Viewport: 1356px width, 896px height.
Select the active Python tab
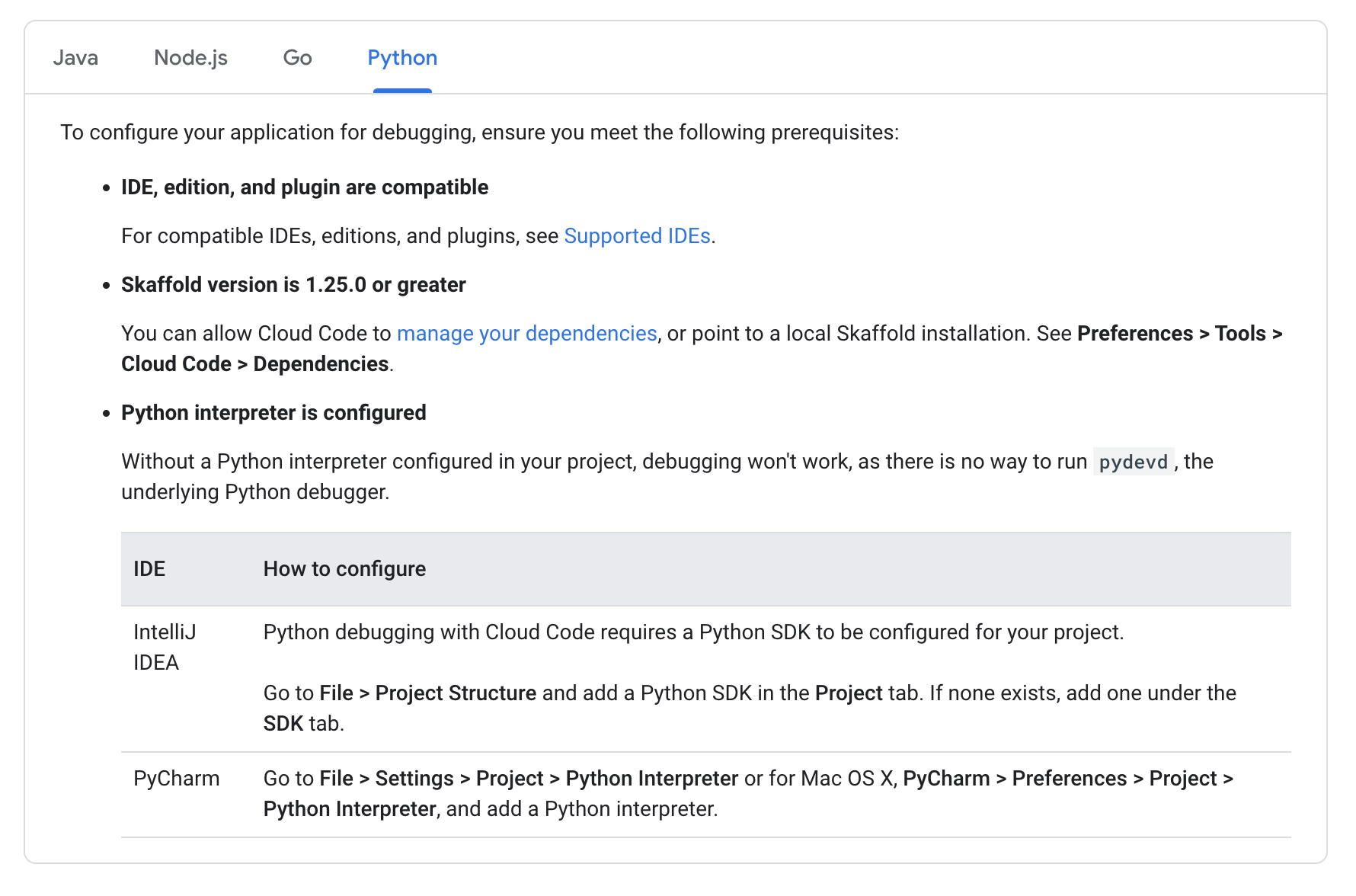tap(402, 57)
